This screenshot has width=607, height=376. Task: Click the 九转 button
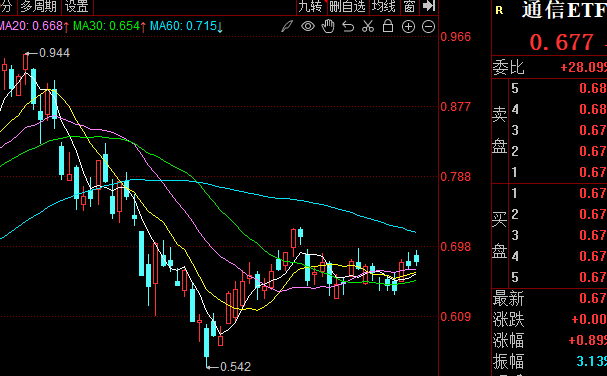(311, 6)
